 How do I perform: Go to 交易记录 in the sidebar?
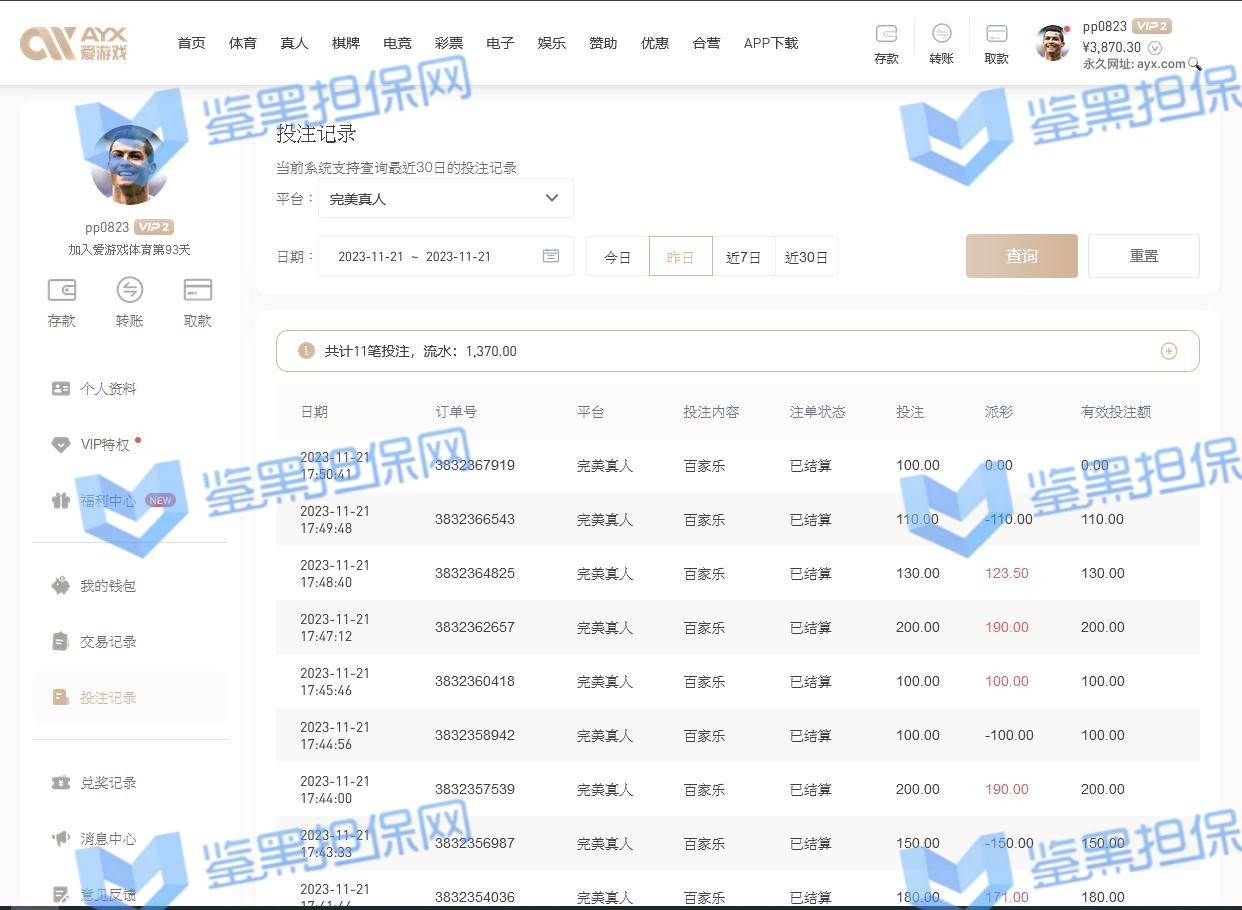108,642
